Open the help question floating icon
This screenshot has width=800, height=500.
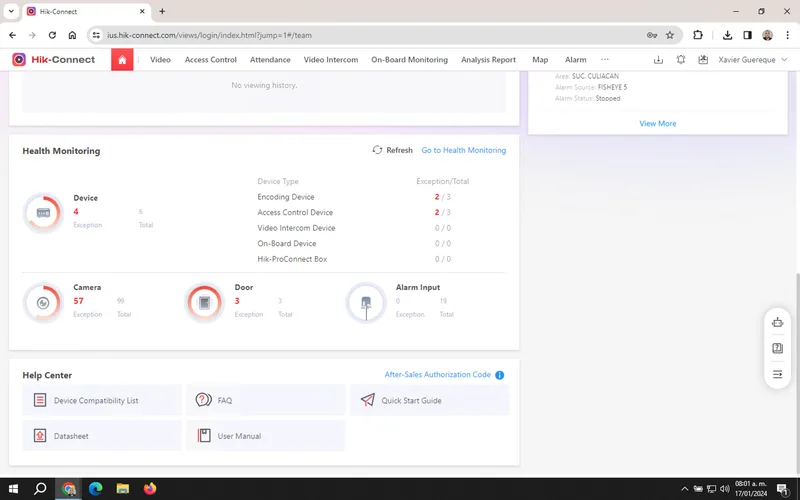tap(777, 348)
